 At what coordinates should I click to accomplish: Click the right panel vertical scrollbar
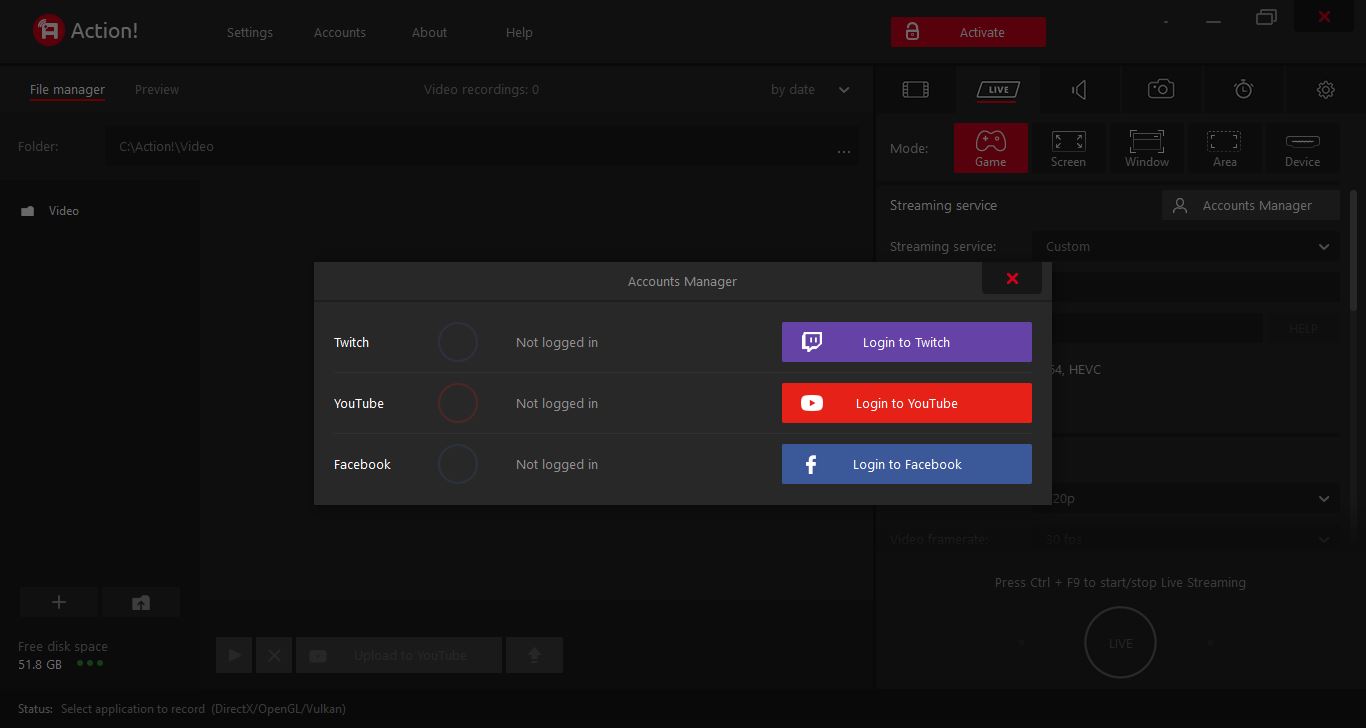point(1353,250)
